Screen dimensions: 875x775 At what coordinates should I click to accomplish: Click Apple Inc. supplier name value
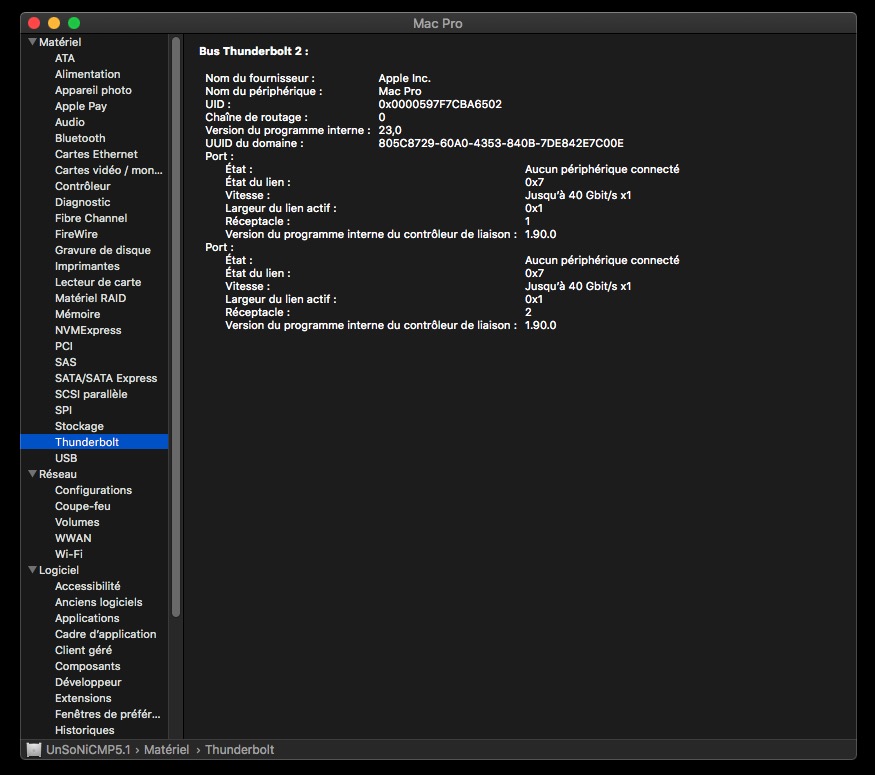tap(404, 78)
